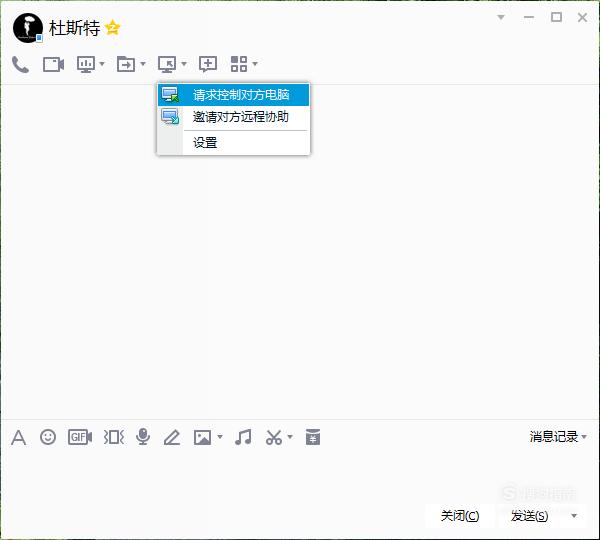Expand the send file options arrow
Viewport: 600px width, 540px height.
(x=143, y=64)
